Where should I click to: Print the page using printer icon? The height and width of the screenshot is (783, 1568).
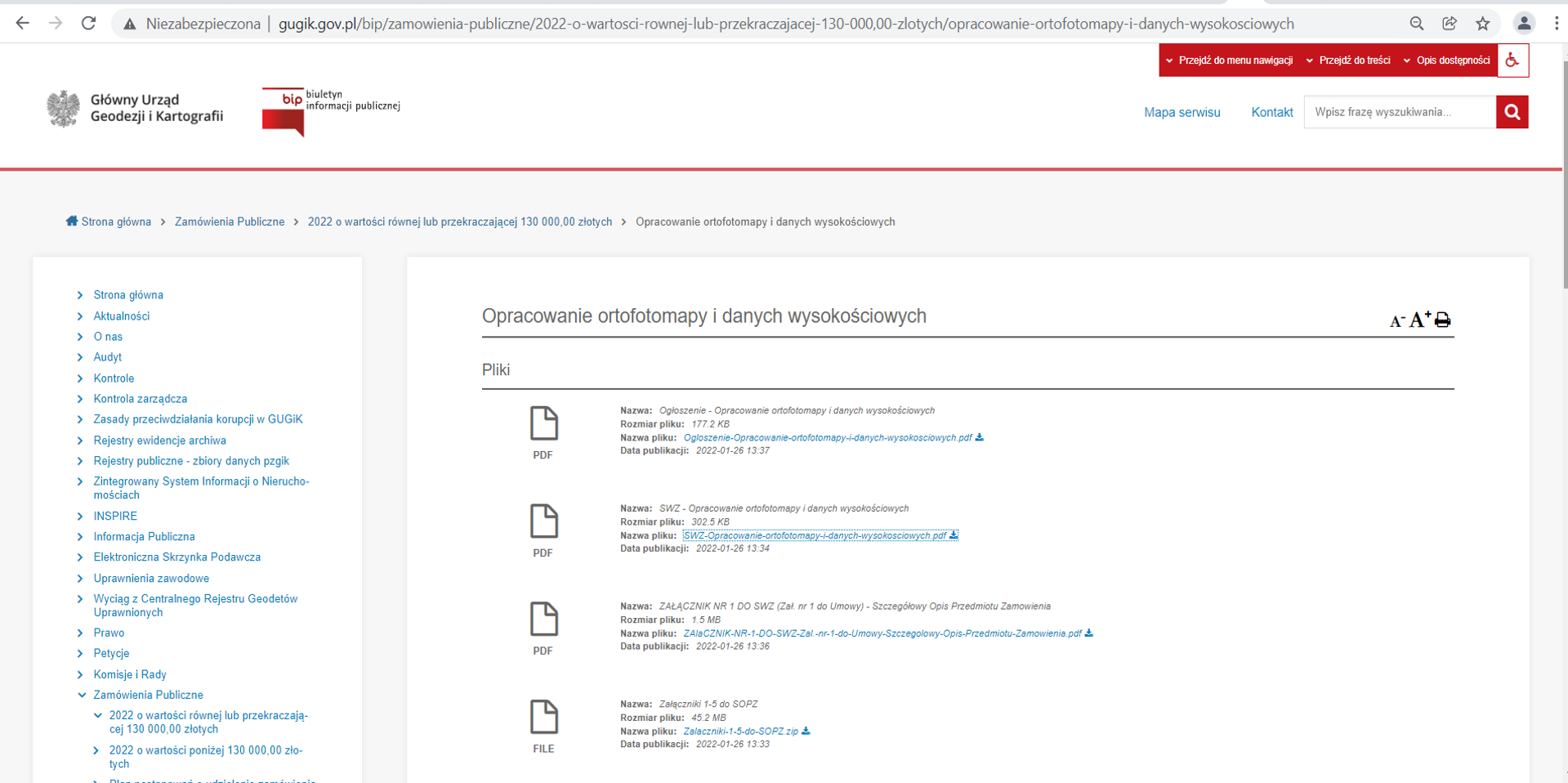pos(1442,320)
